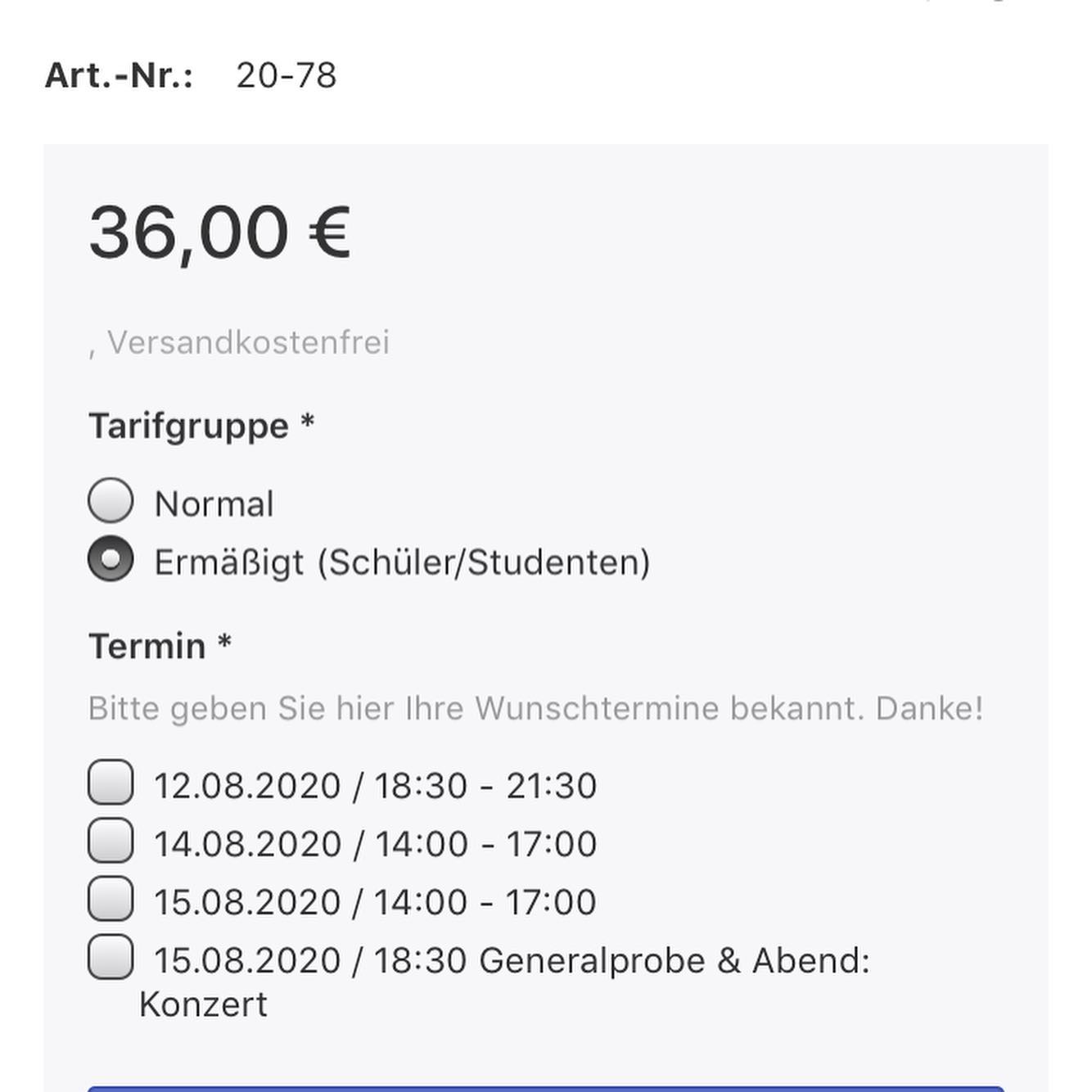The height and width of the screenshot is (1092, 1092).
Task: Tick the 15.08.2020 / 14:00 - 17:00 checkbox
Action: (111, 898)
